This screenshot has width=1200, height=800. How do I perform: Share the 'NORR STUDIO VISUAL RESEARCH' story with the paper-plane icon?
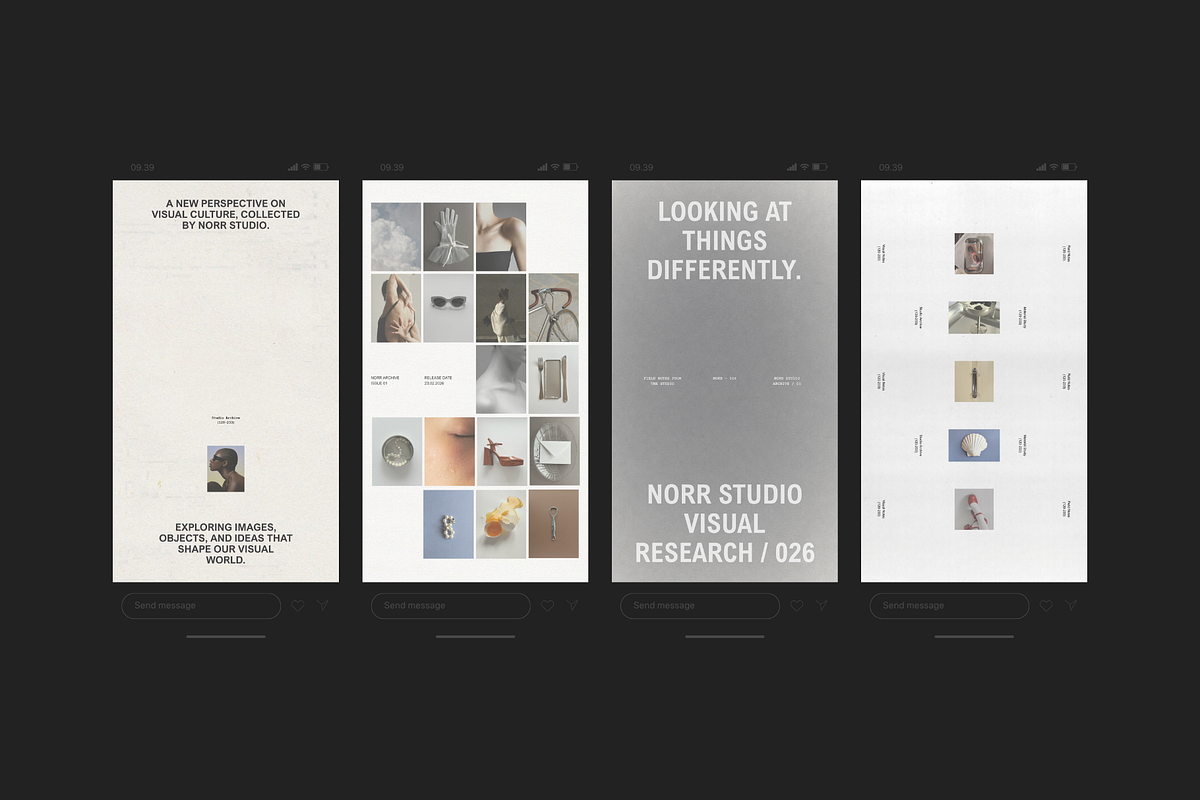click(821, 605)
